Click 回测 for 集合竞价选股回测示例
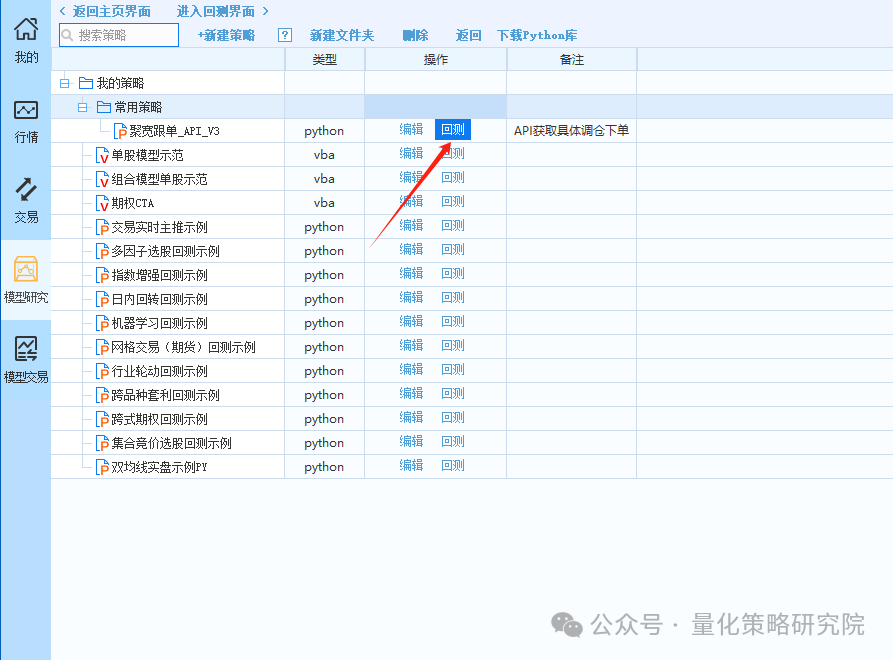This screenshot has height=660, width=893. pos(453,441)
